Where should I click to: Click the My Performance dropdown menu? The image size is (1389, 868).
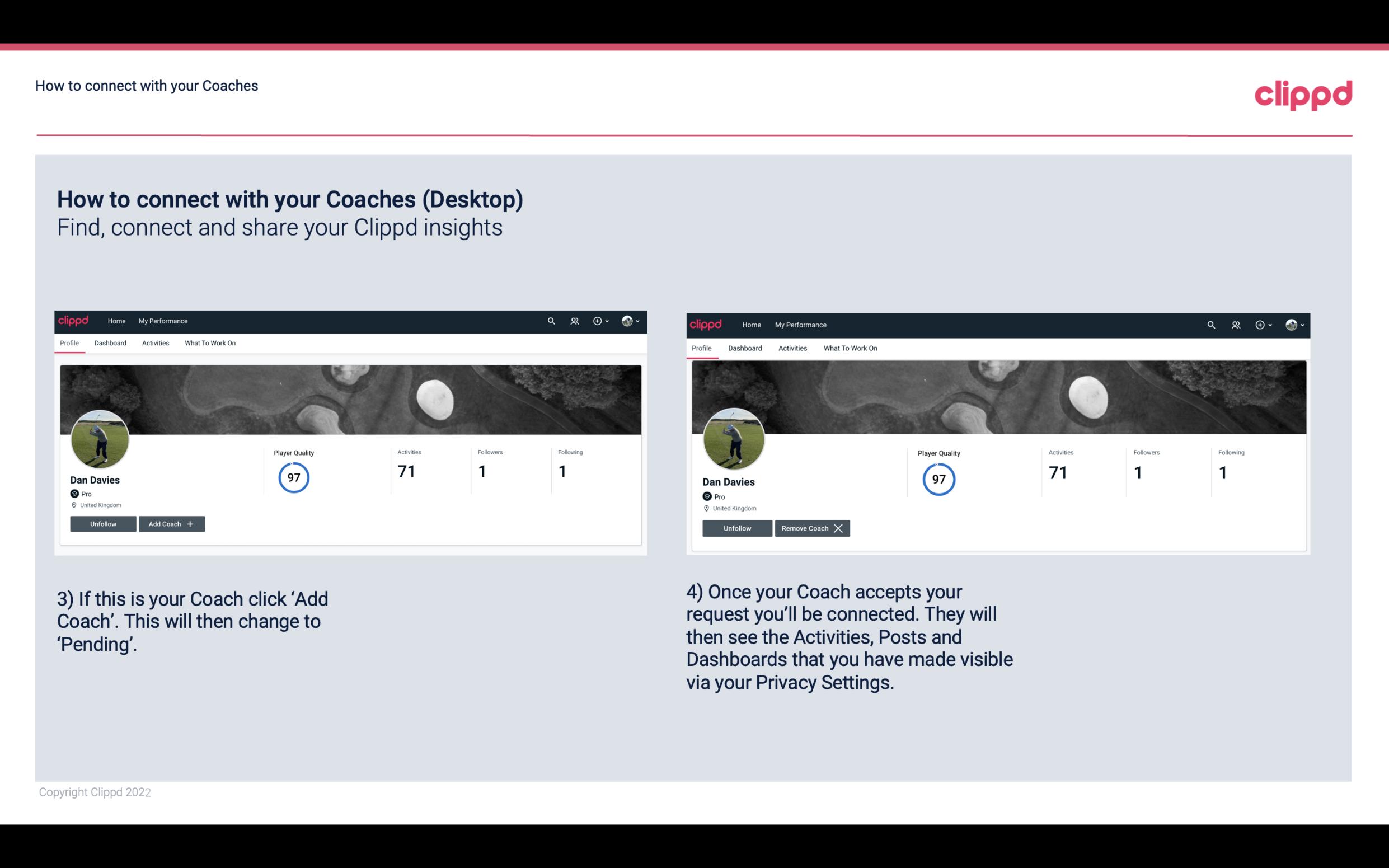(162, 320)
